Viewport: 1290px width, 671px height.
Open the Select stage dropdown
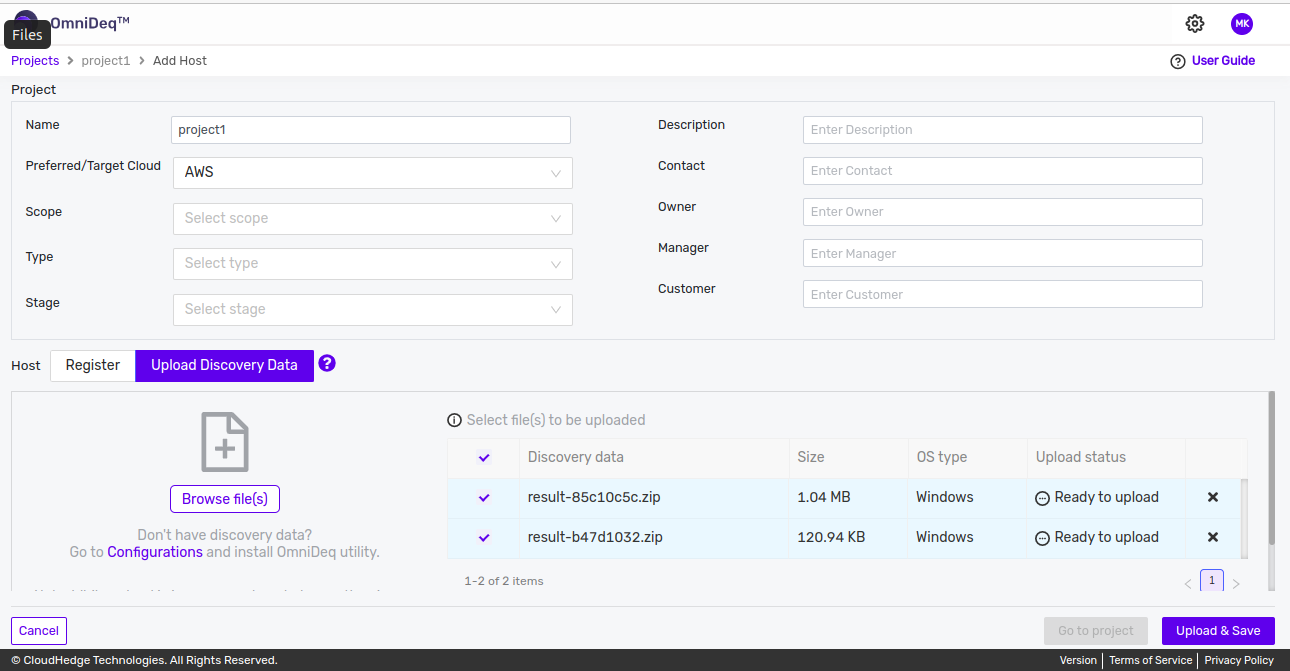click(372, 310)
